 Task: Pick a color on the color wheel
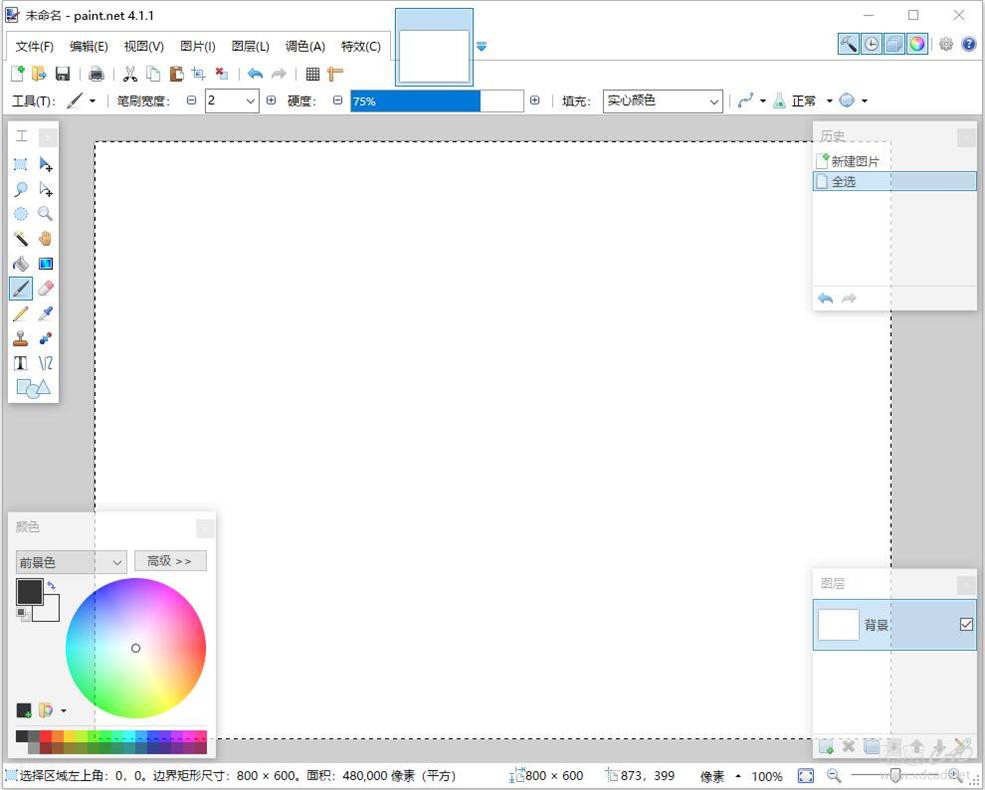point(136,648)
